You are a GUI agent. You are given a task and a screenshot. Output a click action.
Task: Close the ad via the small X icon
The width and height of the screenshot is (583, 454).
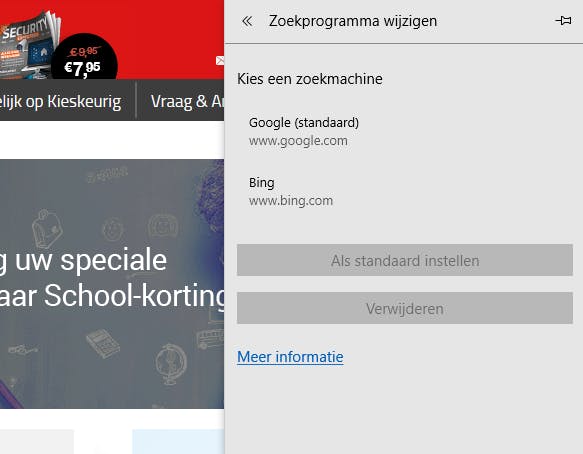point(220,60)
